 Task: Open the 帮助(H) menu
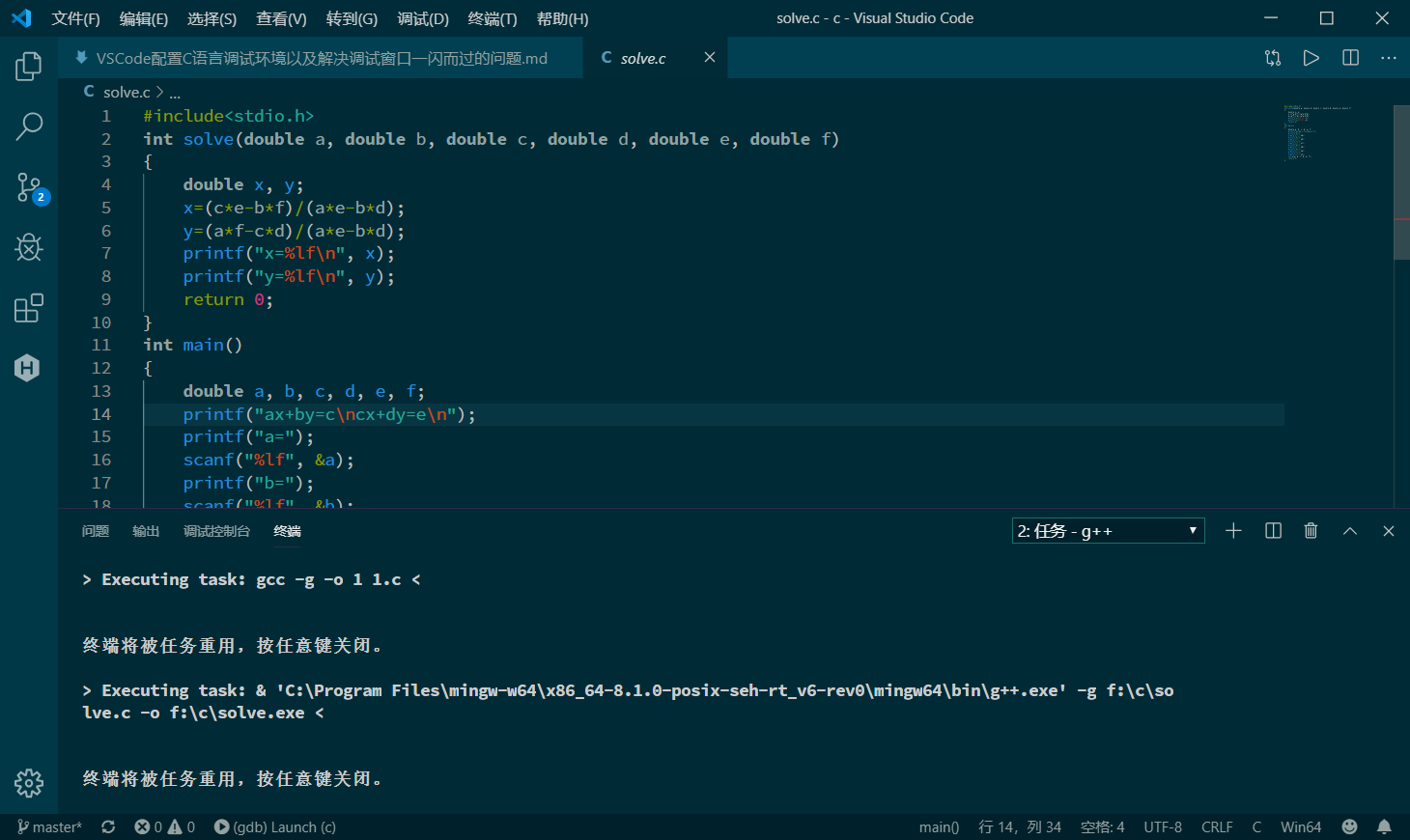[562, 18]
